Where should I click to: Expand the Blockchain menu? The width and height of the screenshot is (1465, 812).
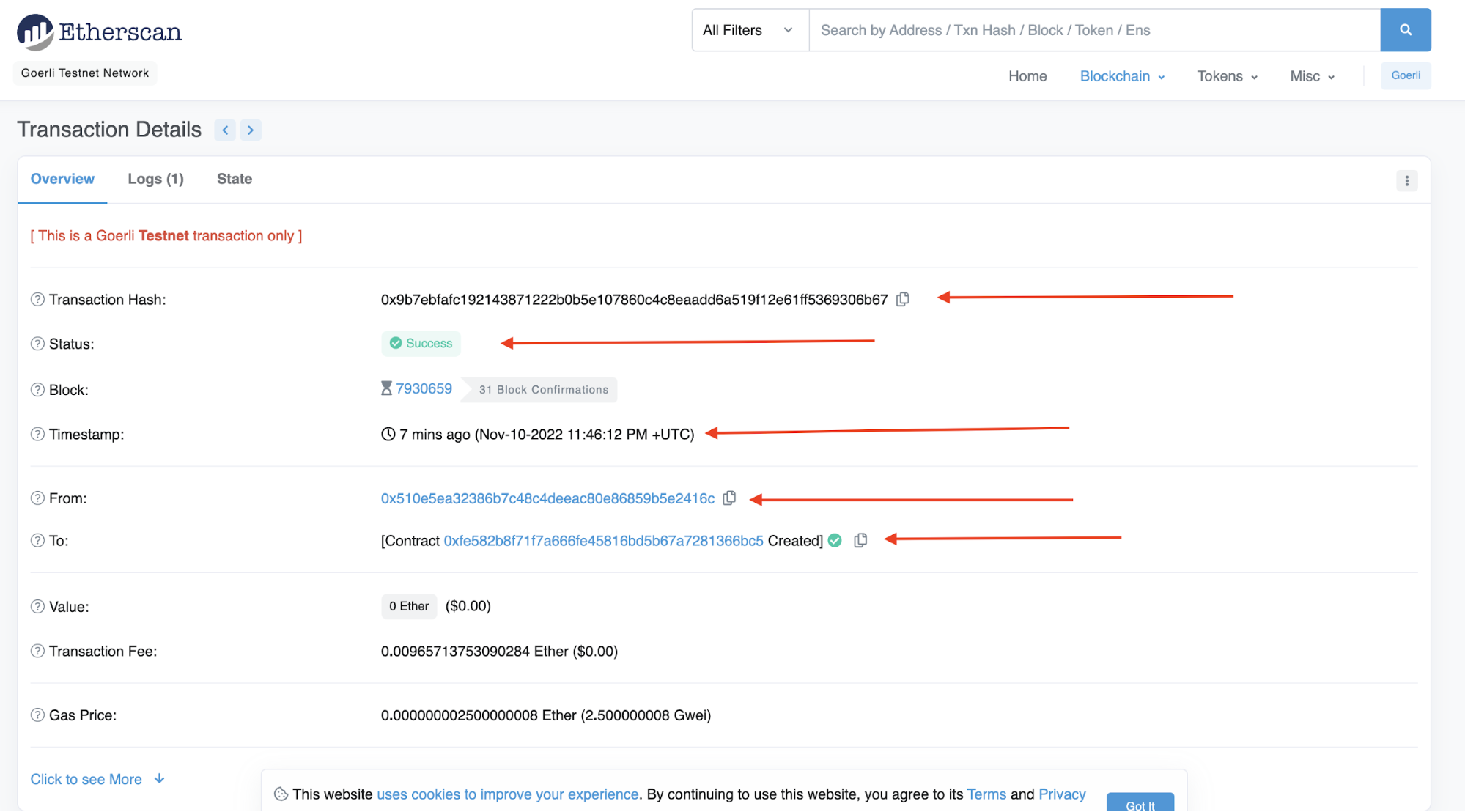(1122, 76)
